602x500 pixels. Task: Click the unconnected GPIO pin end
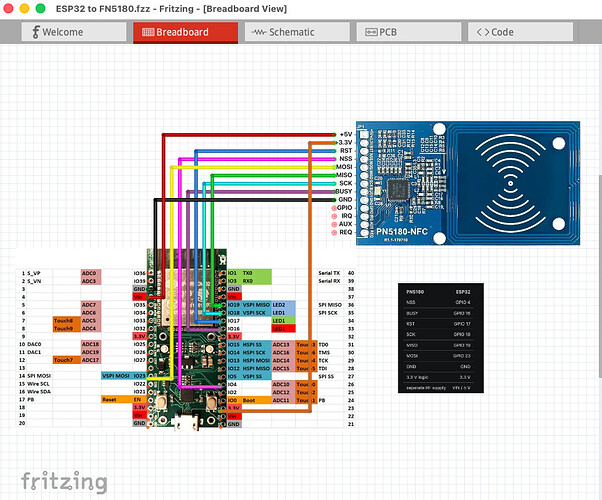point(334,208)
